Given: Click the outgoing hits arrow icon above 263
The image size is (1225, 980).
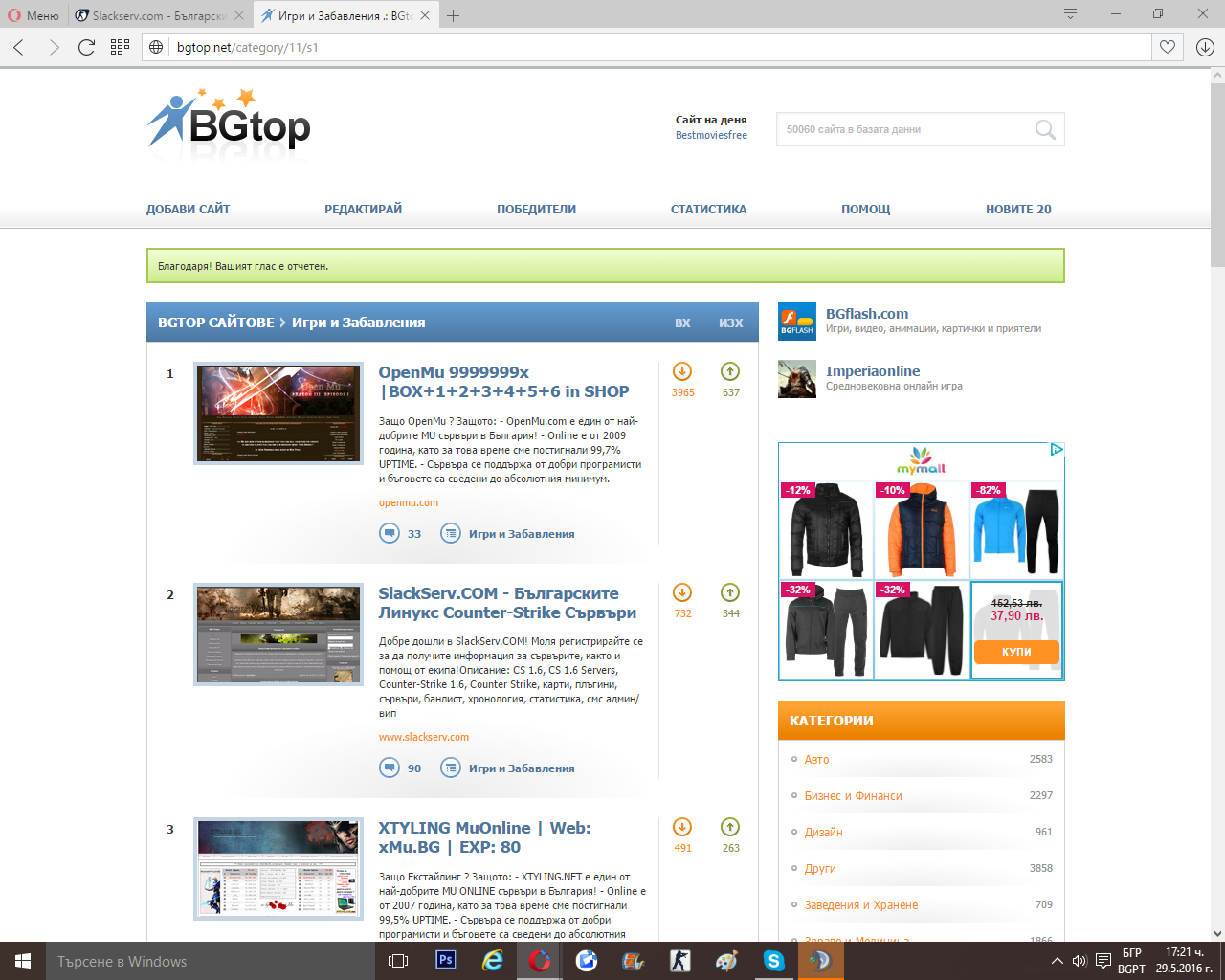Looking at the screenshot, I should pos(730,827).
